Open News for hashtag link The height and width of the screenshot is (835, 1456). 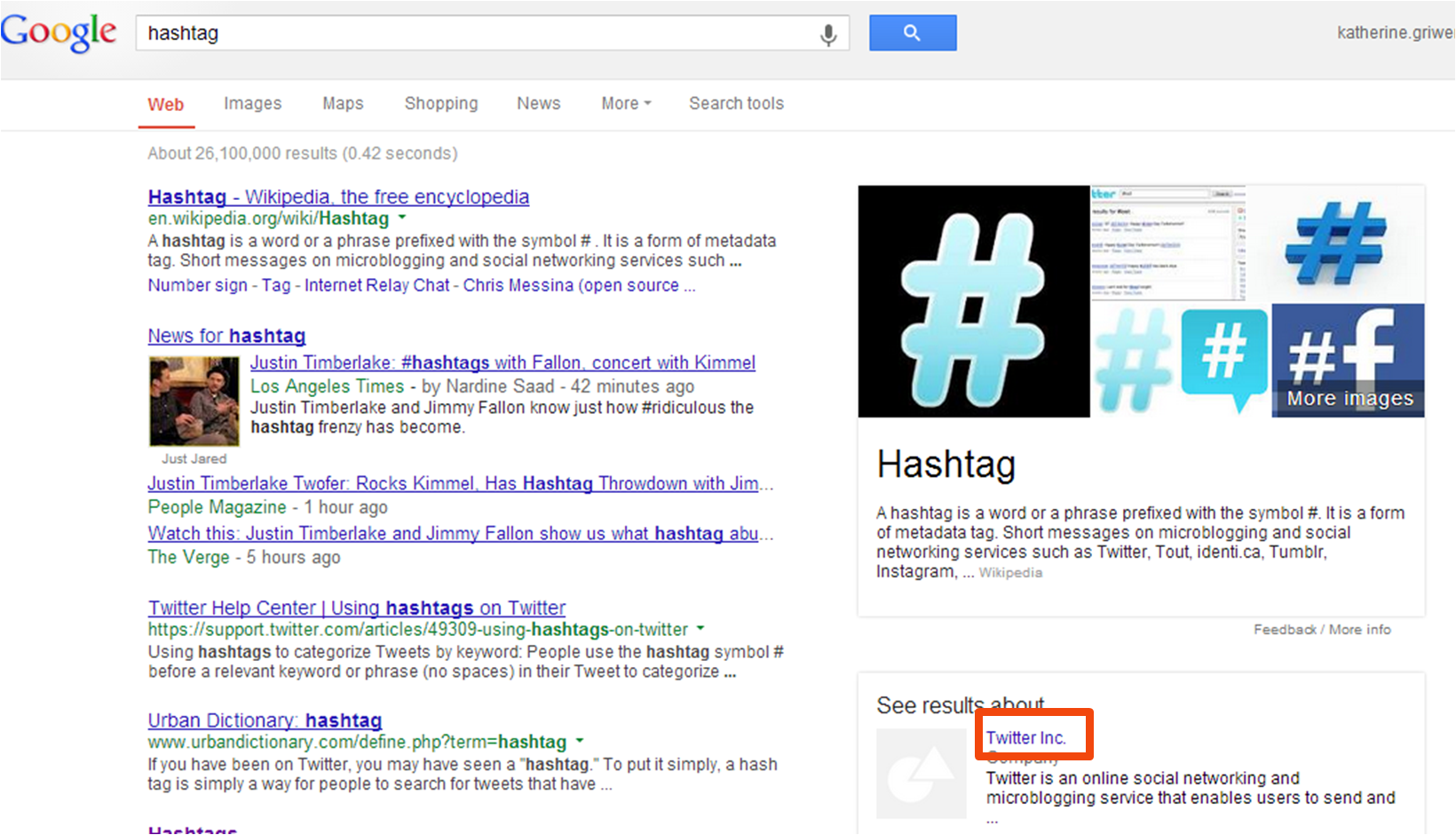tap(226, 336)
